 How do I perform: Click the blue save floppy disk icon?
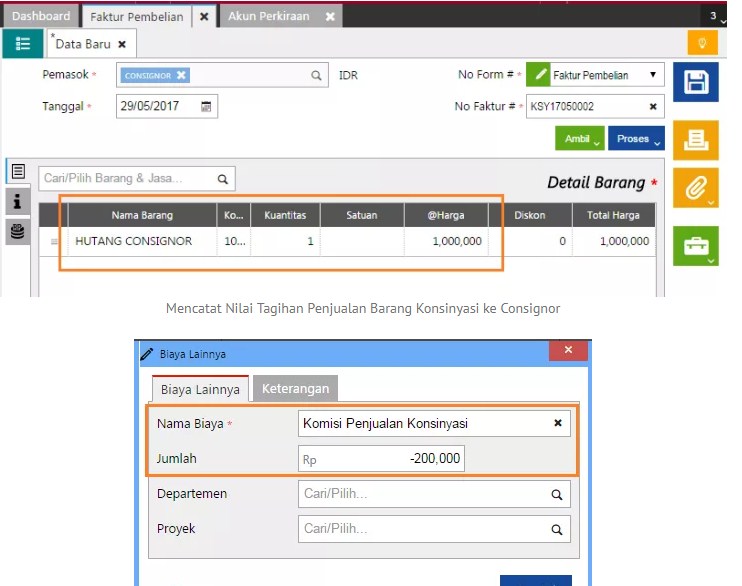[695, 82]
